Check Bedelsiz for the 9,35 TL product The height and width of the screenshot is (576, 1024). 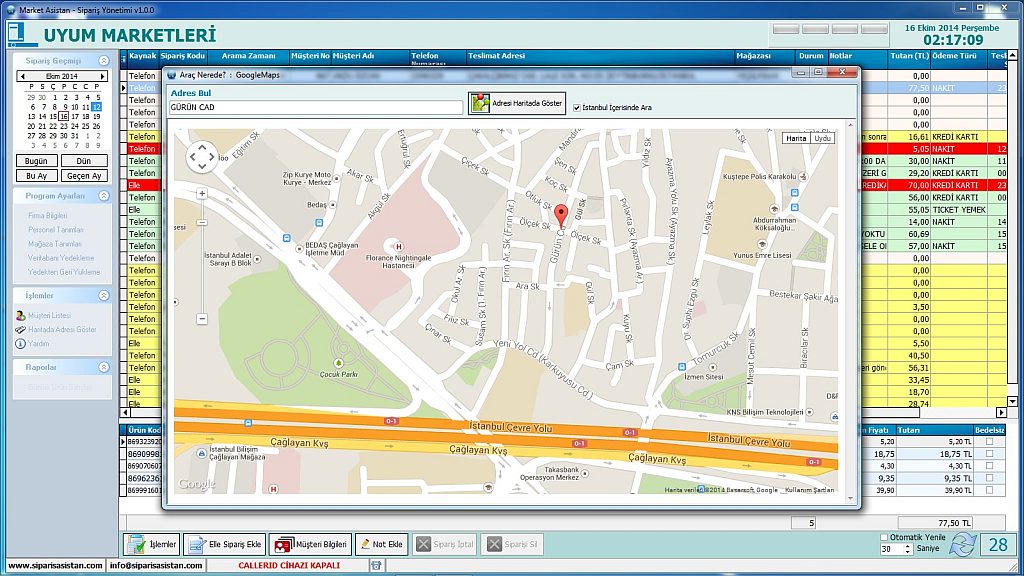(x=989, y=478)
